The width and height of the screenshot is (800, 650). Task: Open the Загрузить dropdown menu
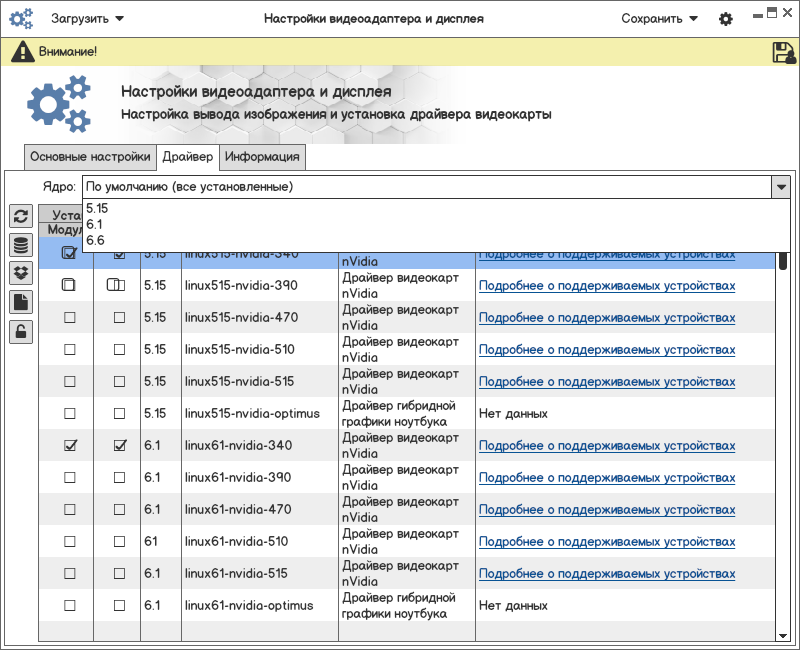point(87,19)
